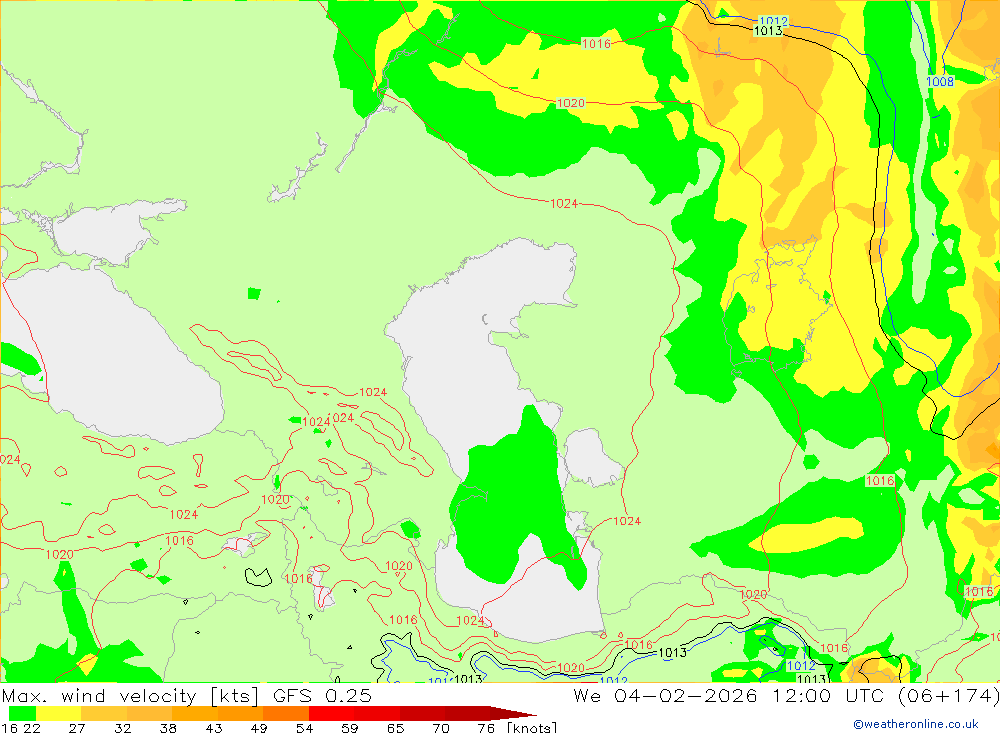Viewport: 1000px width, 733px height.
Task: Click the green 16-22 knots legend swatch
Action: tap(22, 713)
